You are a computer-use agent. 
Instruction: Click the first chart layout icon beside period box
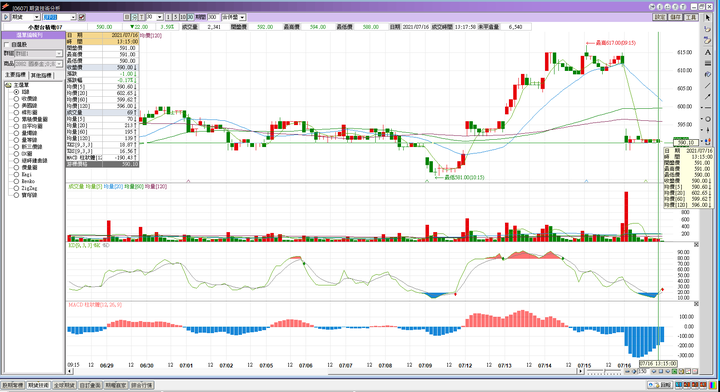[x=127, y=17]
